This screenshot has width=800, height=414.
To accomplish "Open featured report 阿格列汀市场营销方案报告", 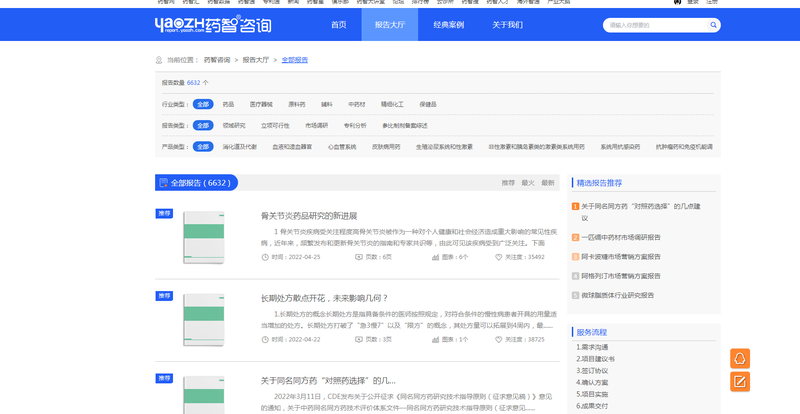I will (x=621, y=276).
